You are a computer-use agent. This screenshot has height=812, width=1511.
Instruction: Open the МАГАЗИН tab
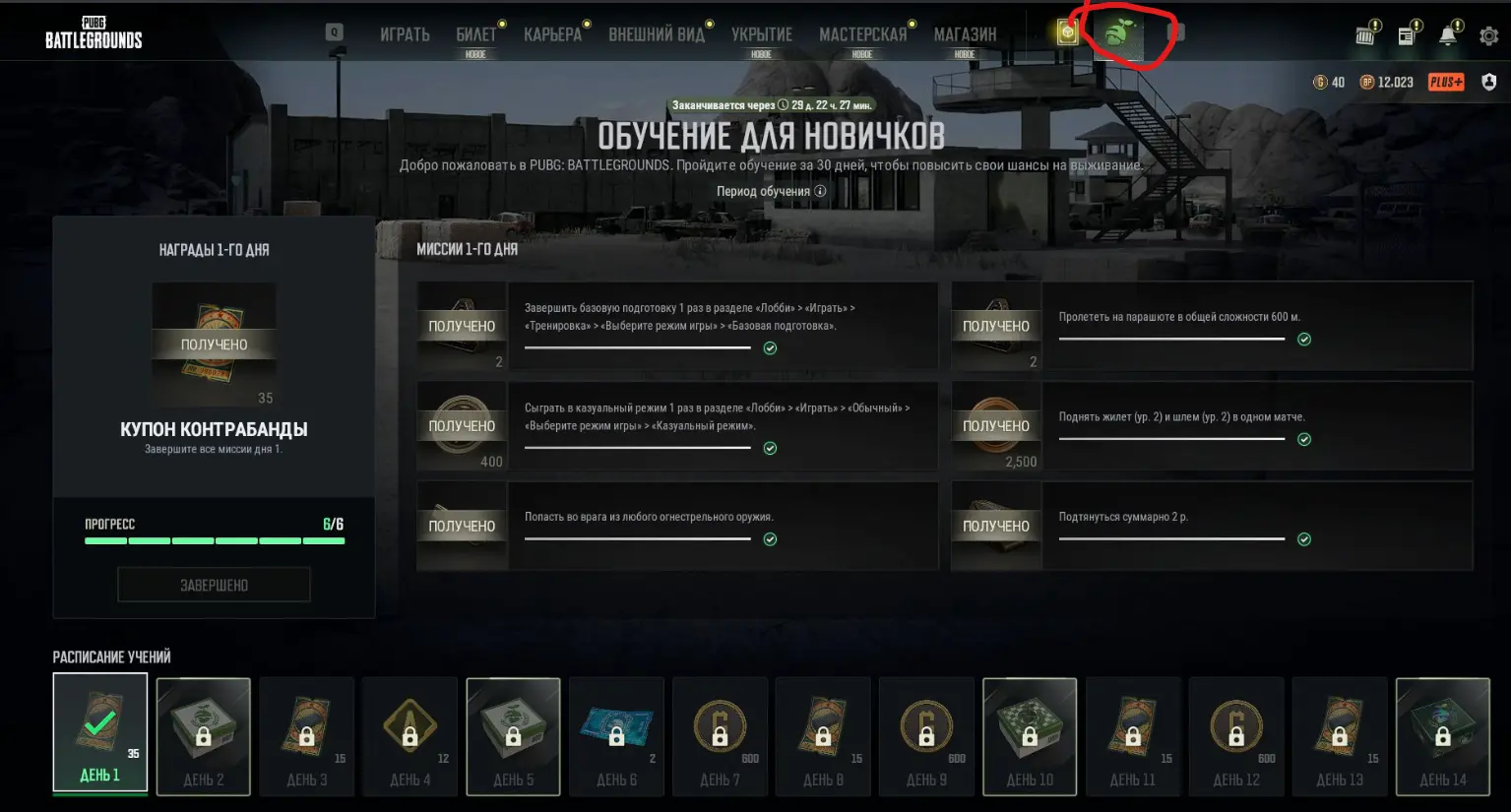coord(965,34)
